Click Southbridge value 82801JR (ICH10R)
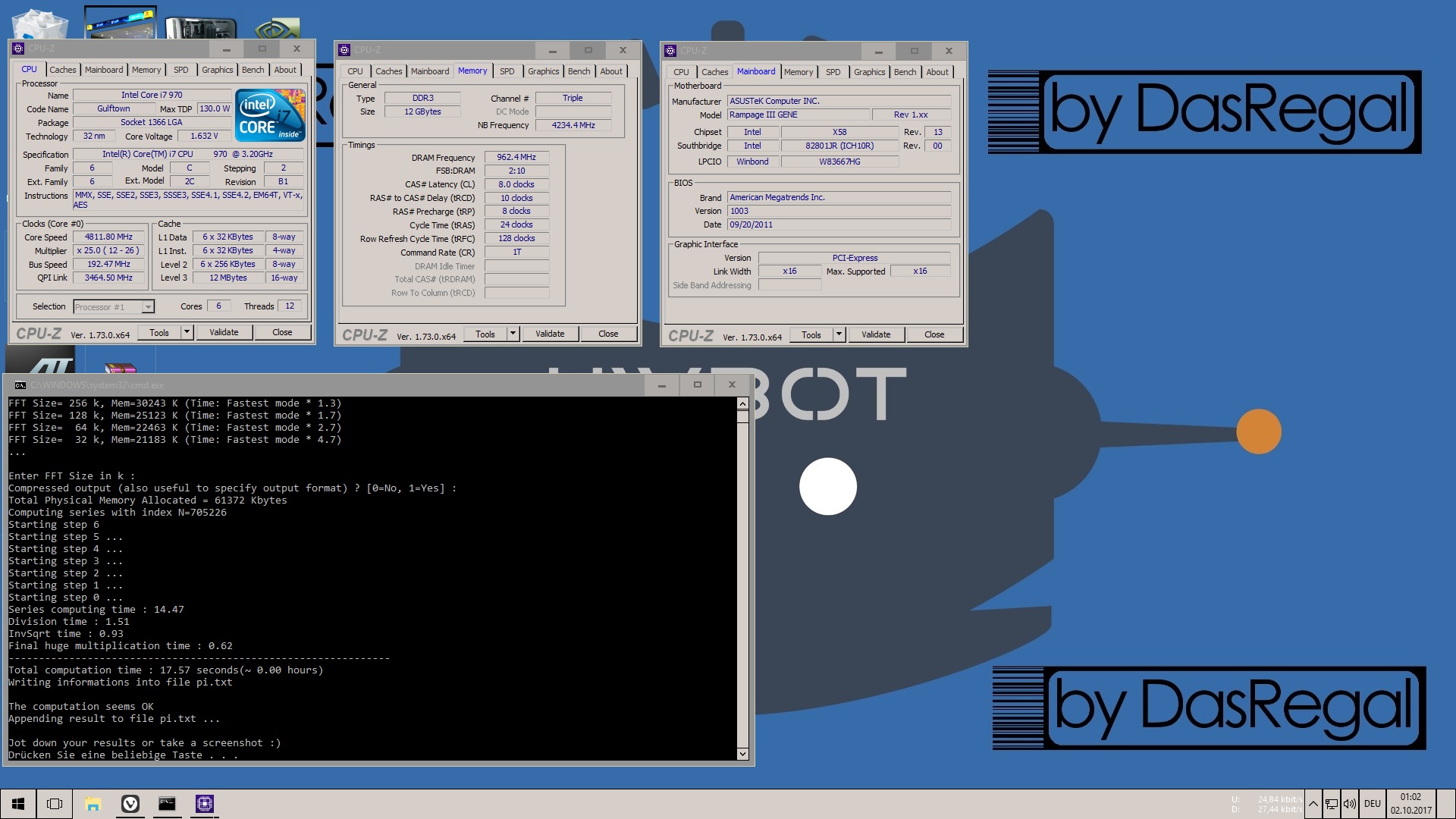The image size is (1456, 819). pyautogui.click(x=839, y=146)
